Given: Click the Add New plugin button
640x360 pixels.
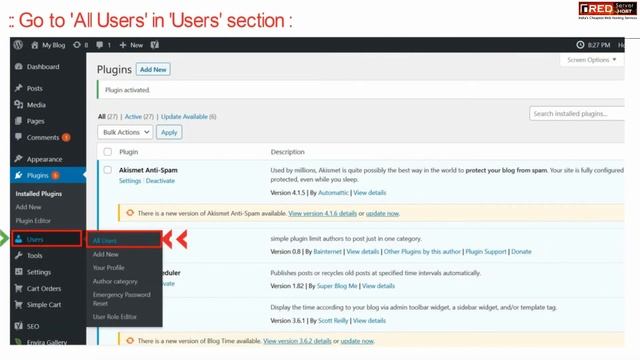Looking at the screenshot, I should coord(153,69).
